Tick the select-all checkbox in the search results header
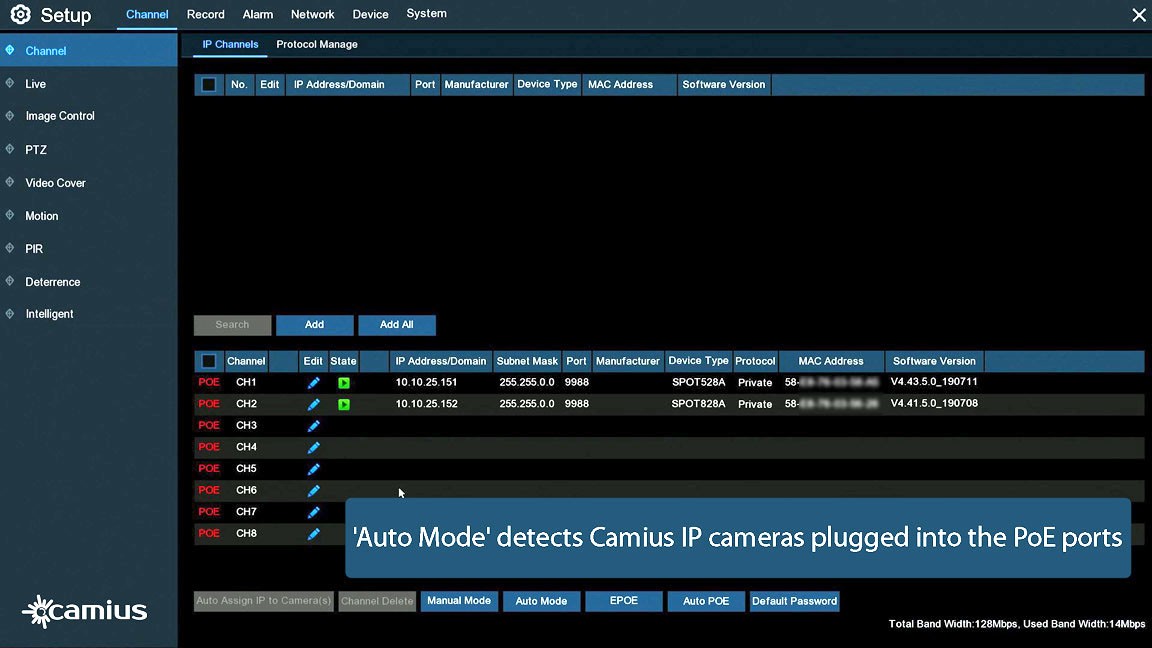The image size is (1152, 648). click(x=209, y=85)
